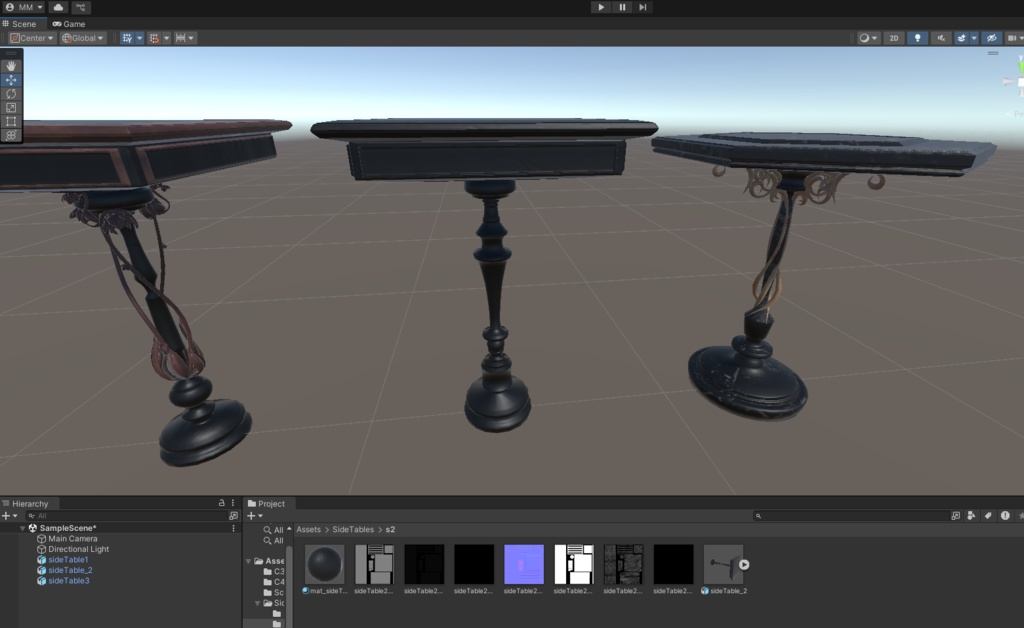Viewport: 1024px width, 628px height.
Task: Select sideTable1 in Hierarchy
Action: click(x=68, y=559)
